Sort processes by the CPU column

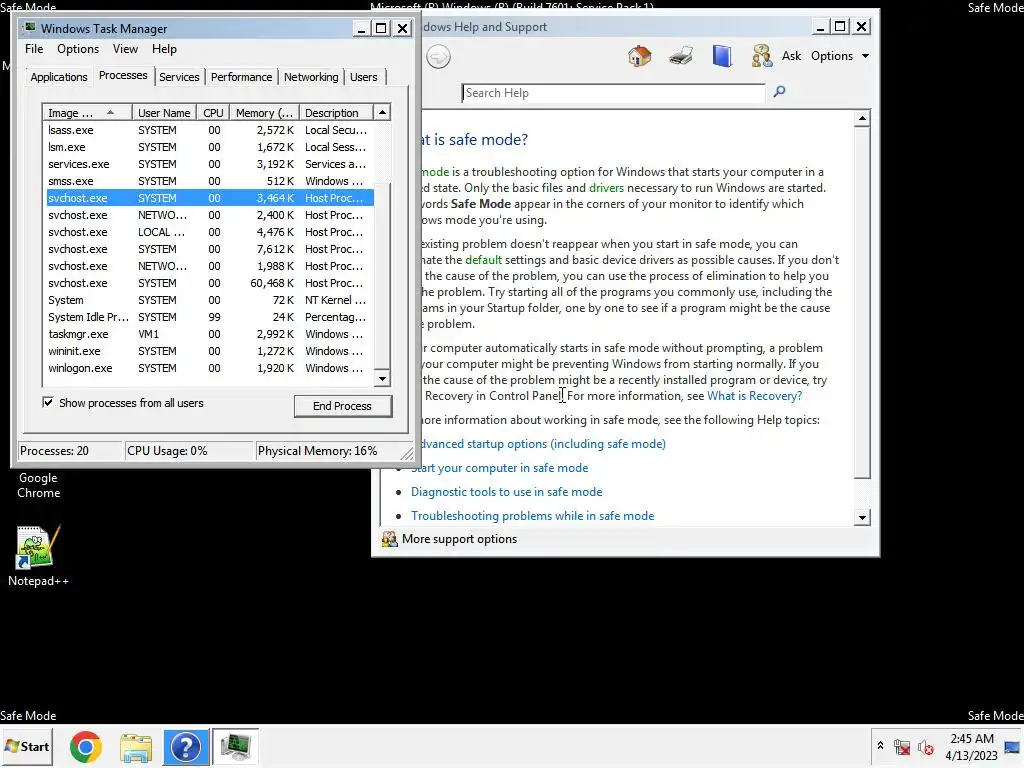[x=213, y=112]
